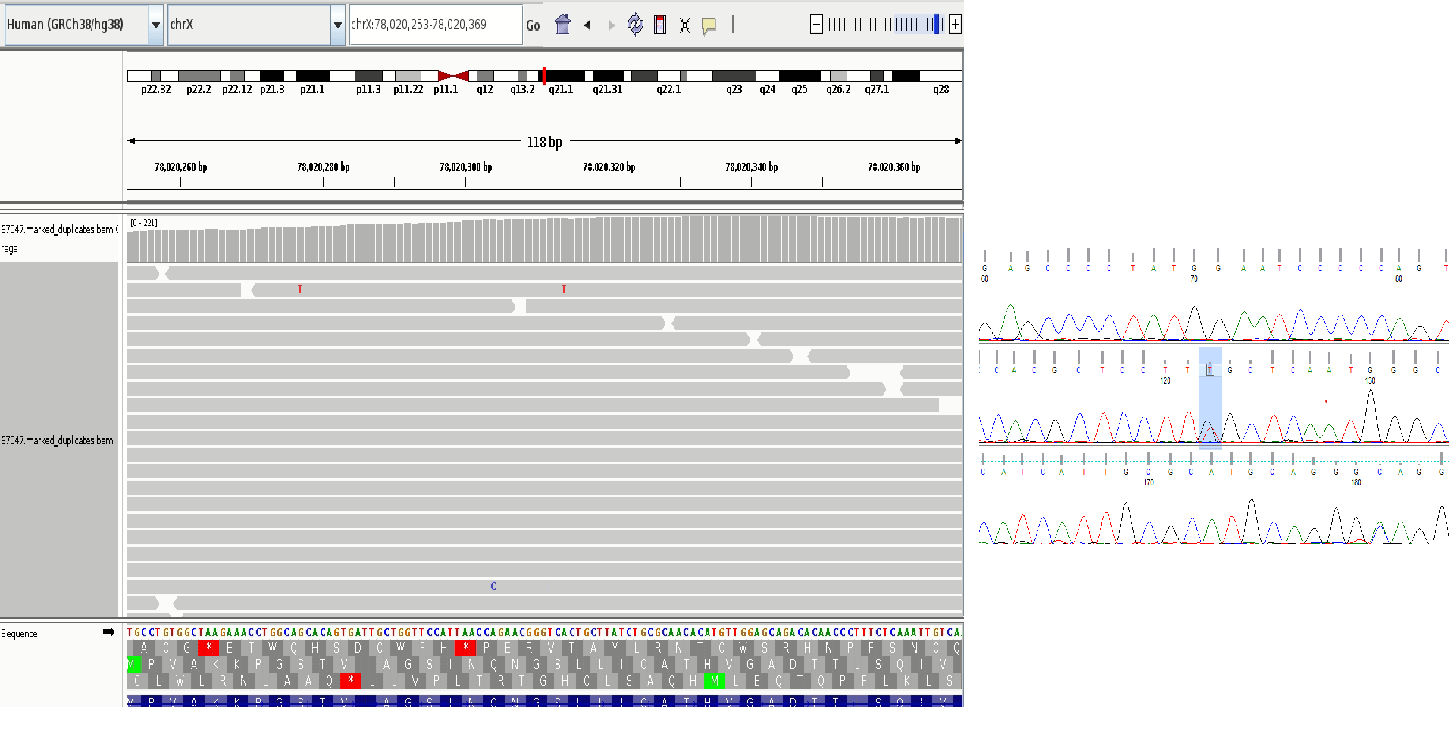Image resolution: width=1449 pixels, height=756 pixels.
Task: Zoom in with the plus button
Action: click(955, 24)
